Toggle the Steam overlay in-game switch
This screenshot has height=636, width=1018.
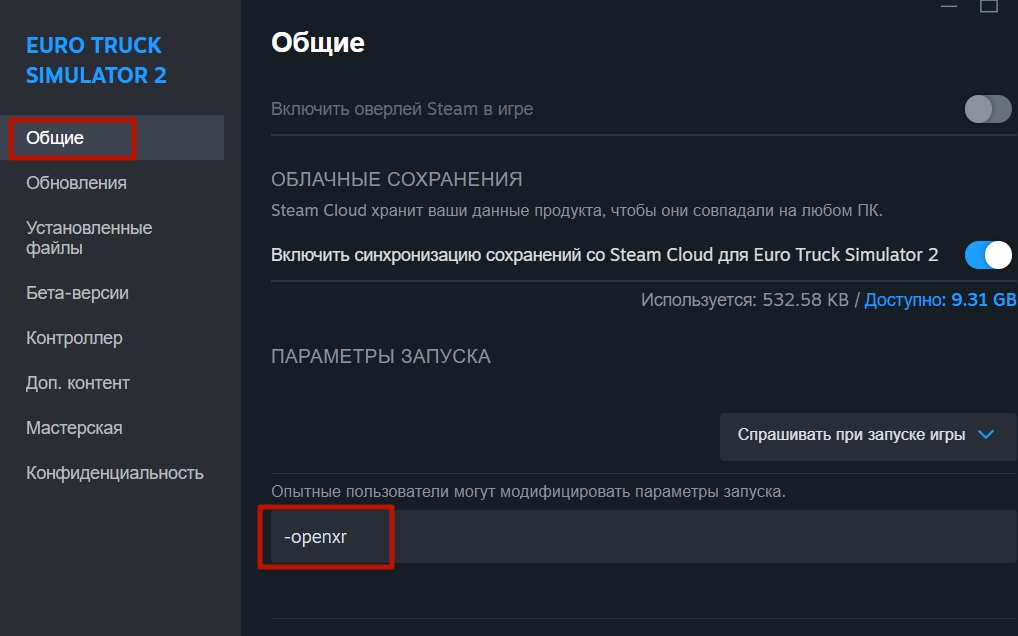point(987,109)
